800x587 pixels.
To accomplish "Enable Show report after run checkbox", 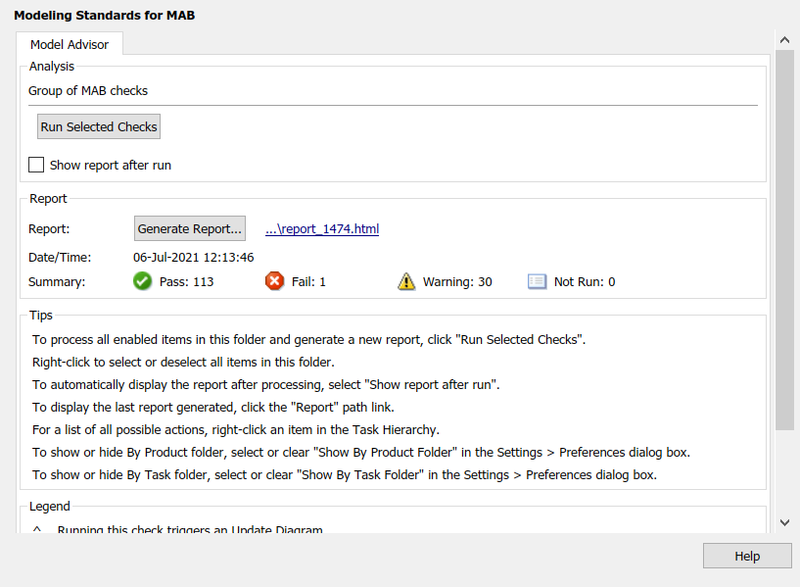I will pos(36,165).
